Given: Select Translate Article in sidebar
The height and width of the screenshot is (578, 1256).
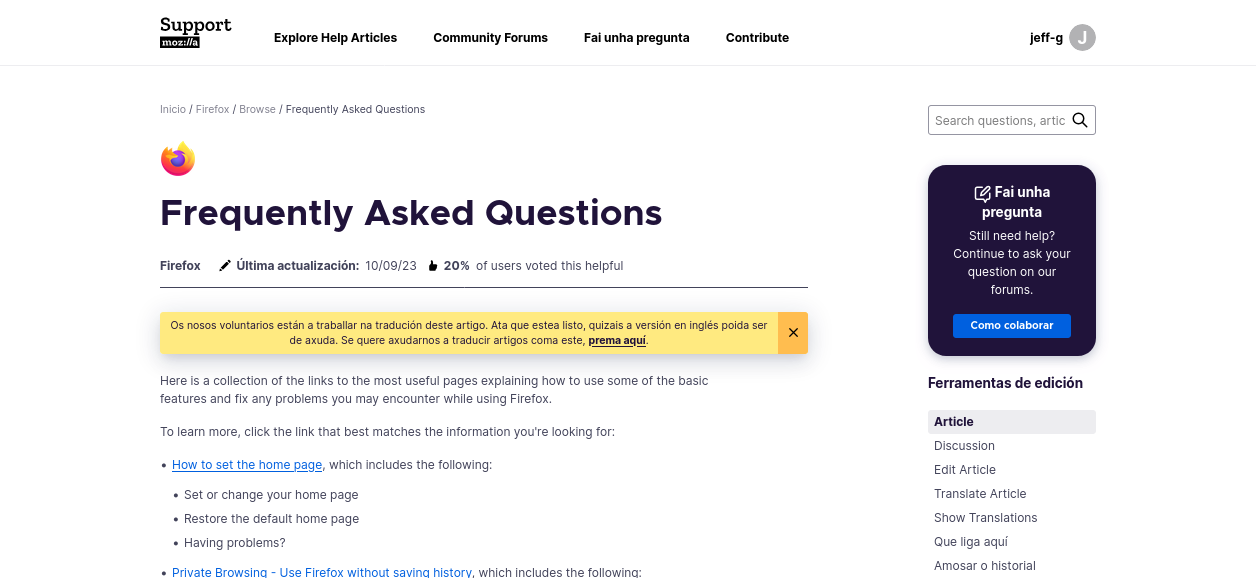Looking at the screenshot, I should [x=980, y=494].
